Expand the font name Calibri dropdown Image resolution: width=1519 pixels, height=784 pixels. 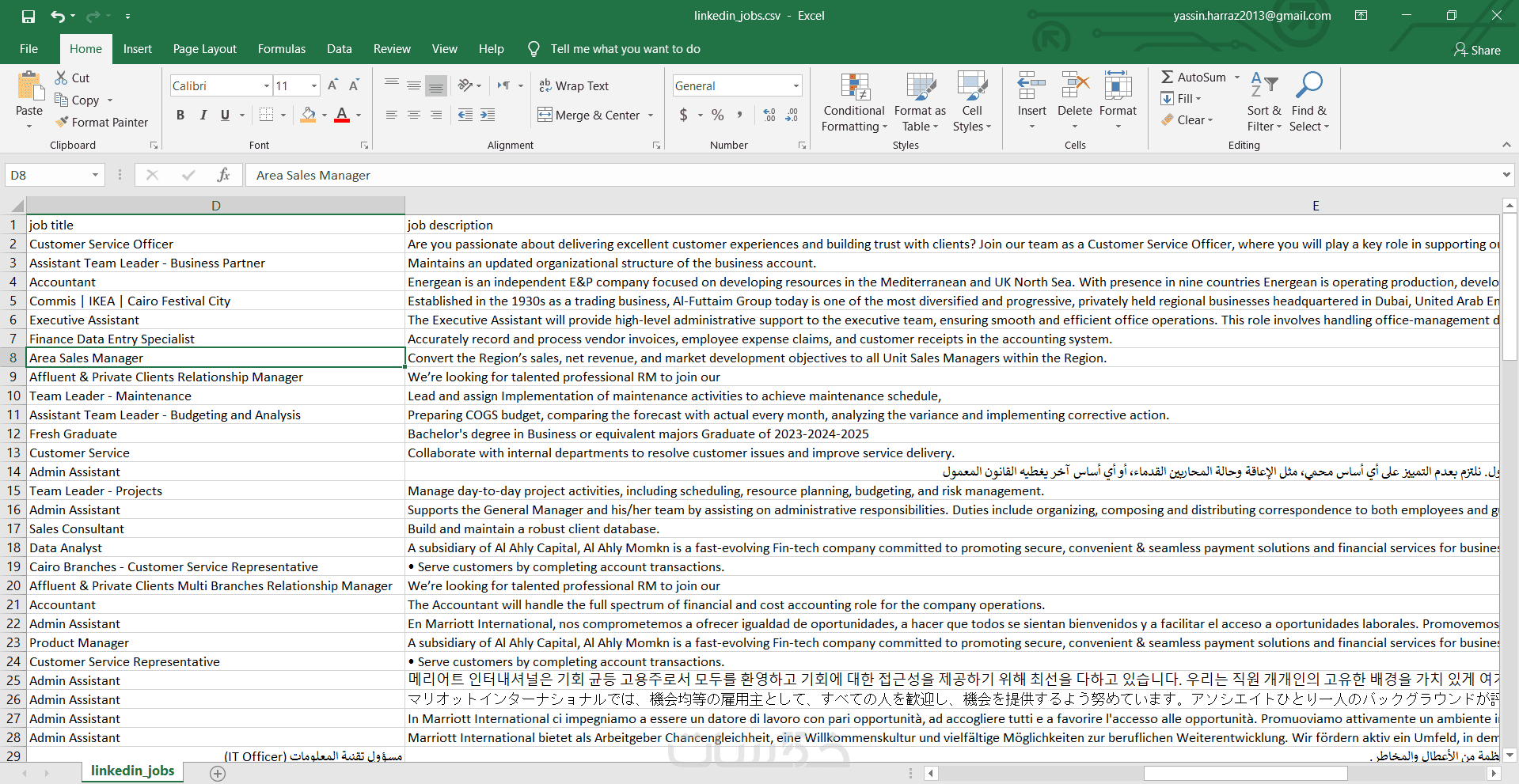point(267,85)
